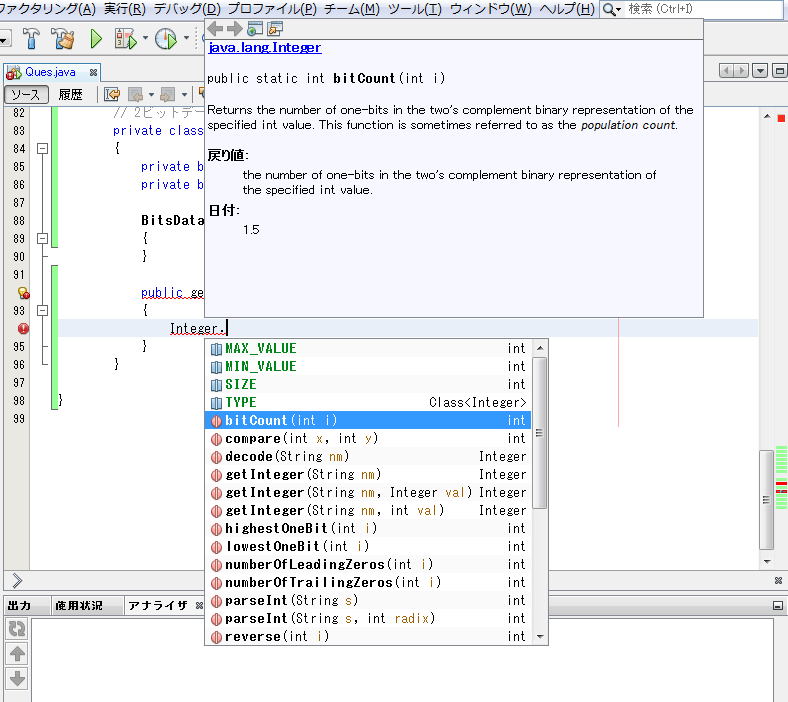Click the refresh icon in bottom panel
Viewport: 788px width, 702px height.
[x=17, y=629]
